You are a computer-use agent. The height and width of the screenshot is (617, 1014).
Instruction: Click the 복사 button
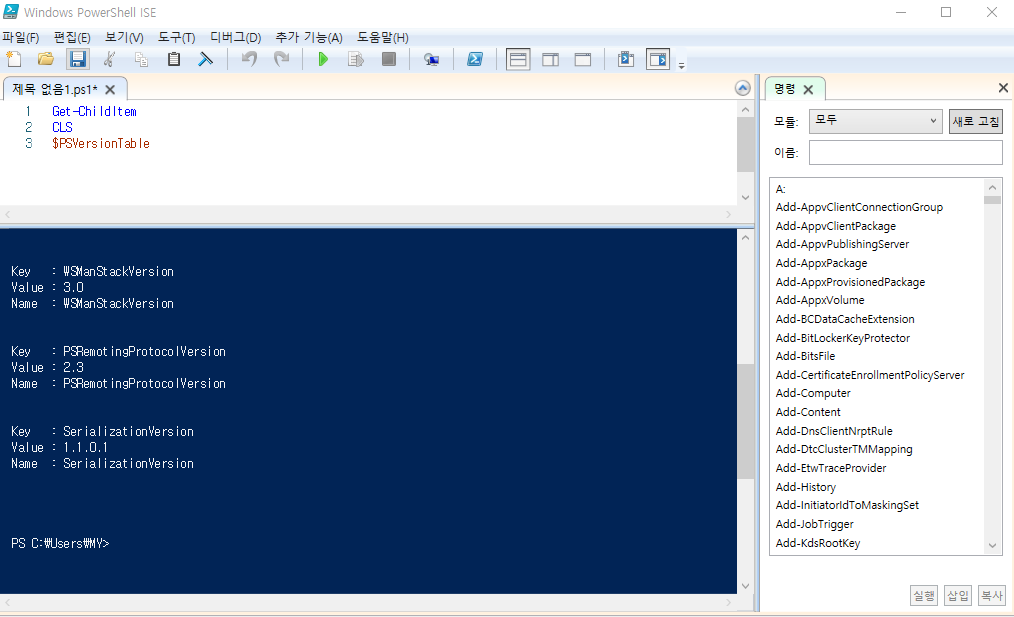(991, 595)
